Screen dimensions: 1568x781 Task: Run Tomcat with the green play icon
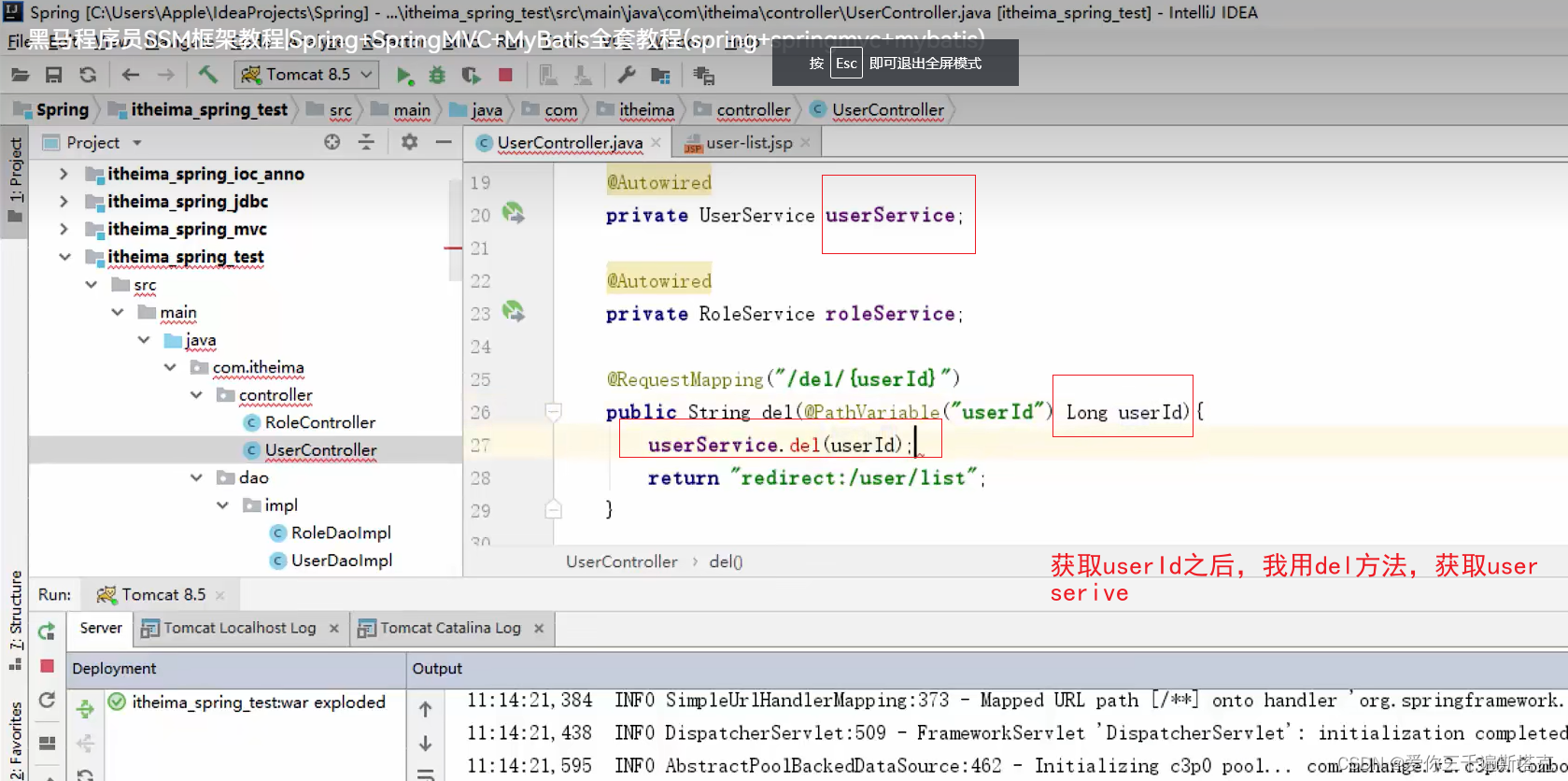pyautogui.click(x=403, y=75)
